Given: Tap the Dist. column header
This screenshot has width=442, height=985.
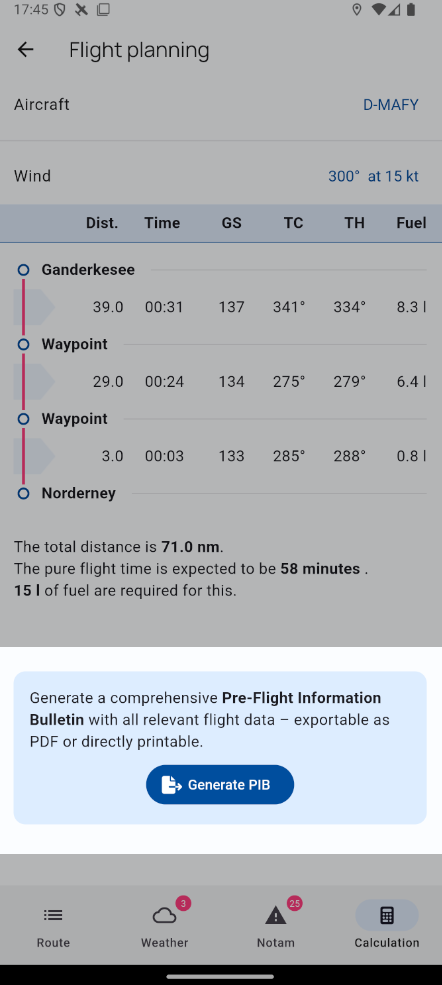Looking at the screenshot, I should (102, 223).
